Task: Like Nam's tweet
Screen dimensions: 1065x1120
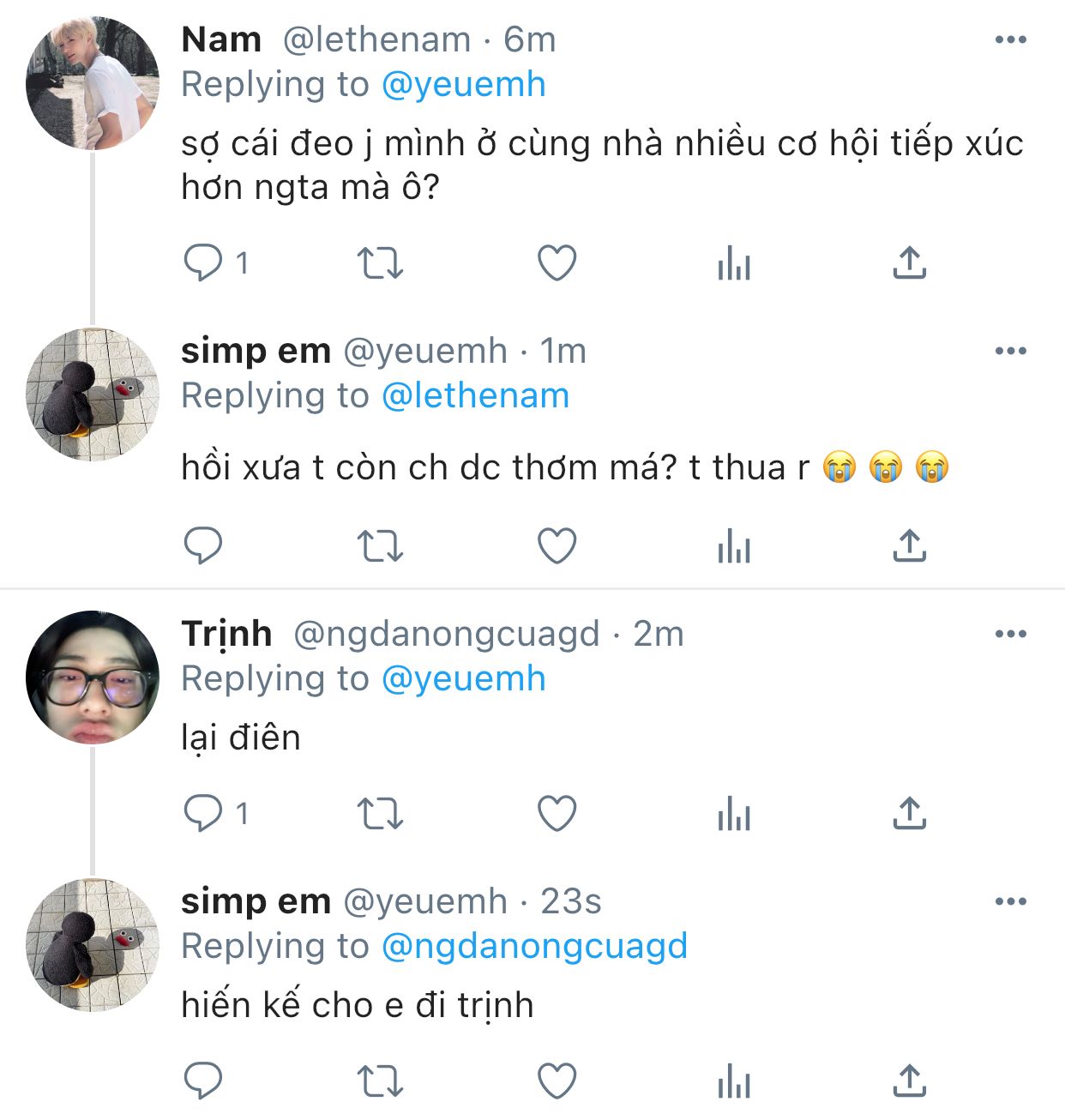Action: click(x=557, y=262)
